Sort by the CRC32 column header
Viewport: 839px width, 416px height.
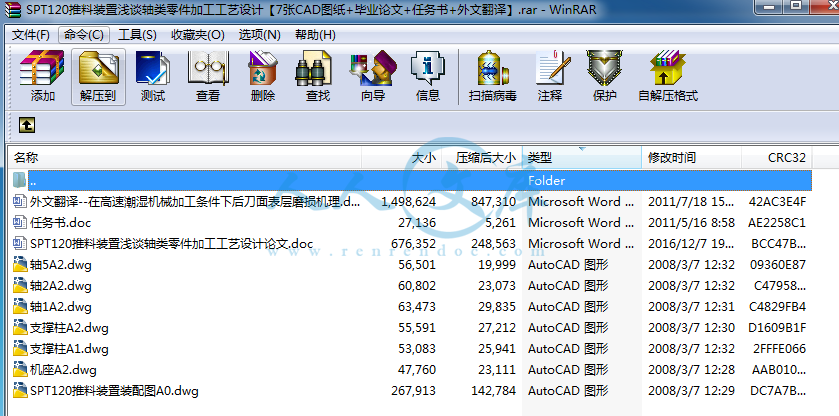click(777, 158)
